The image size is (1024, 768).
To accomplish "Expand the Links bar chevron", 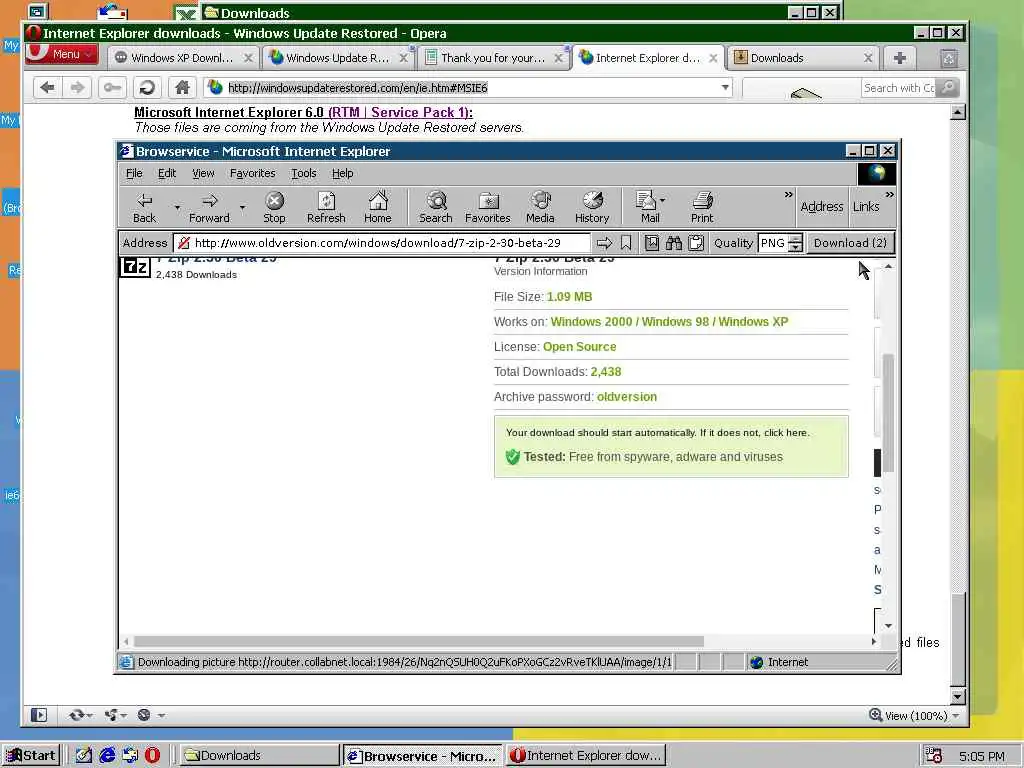I will click(889, 195).
